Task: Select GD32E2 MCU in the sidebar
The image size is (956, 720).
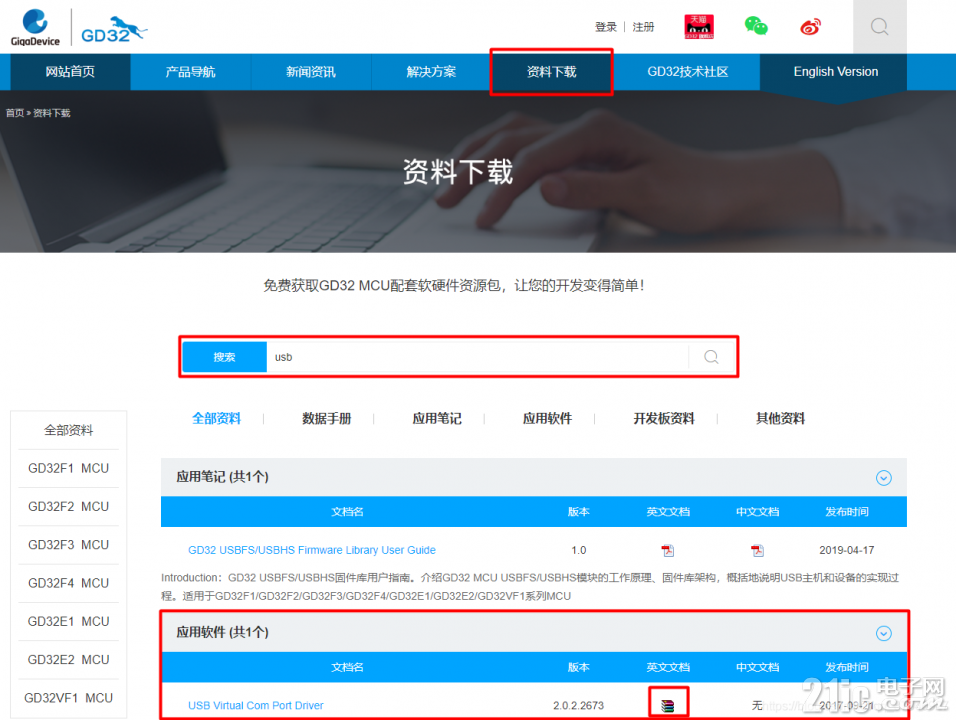Action: tap(68, 660)
